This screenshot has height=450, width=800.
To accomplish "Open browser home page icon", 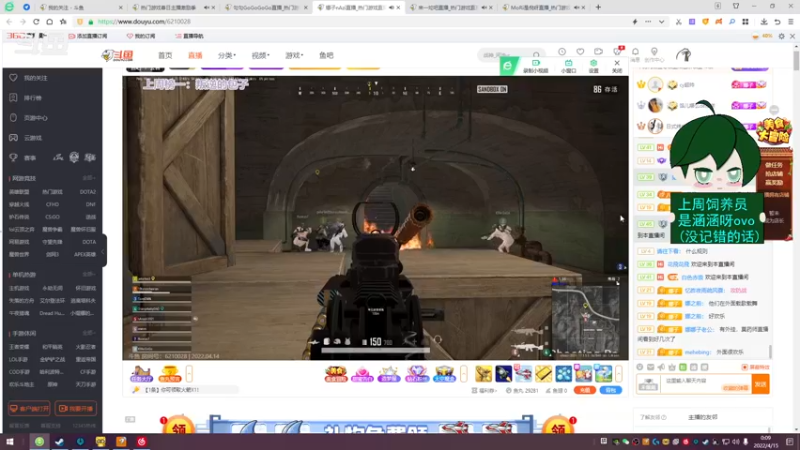I will click(49, 22).
